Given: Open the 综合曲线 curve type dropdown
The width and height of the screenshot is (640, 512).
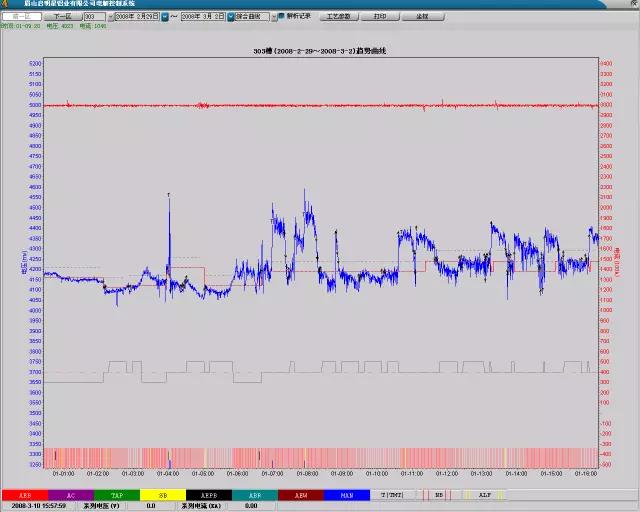Looking at the screenshot, I should [269, 17].
